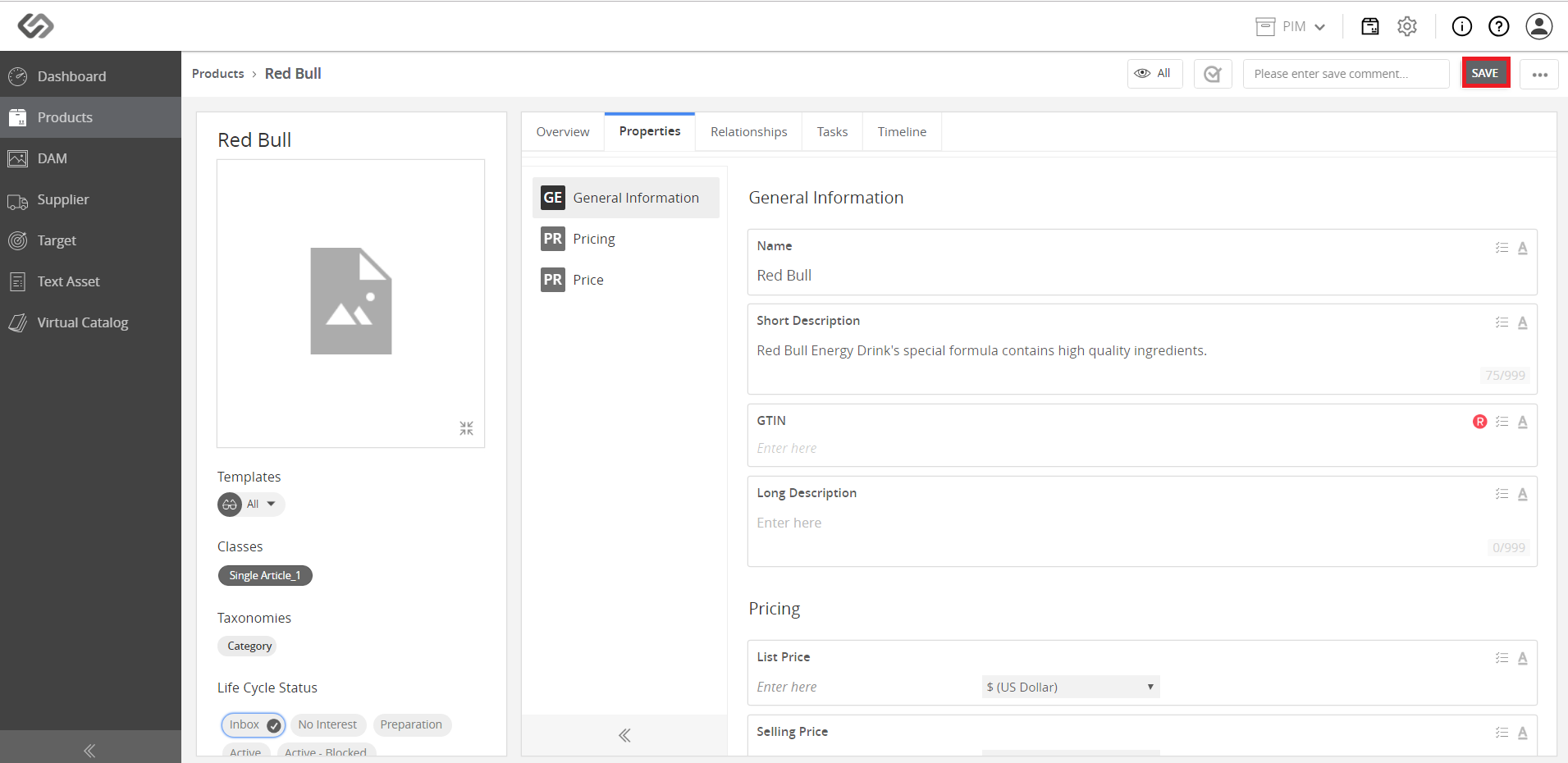The image size is (1568, 763).
Task: Click Selling Price language A icon
Action: (1523, 733)
